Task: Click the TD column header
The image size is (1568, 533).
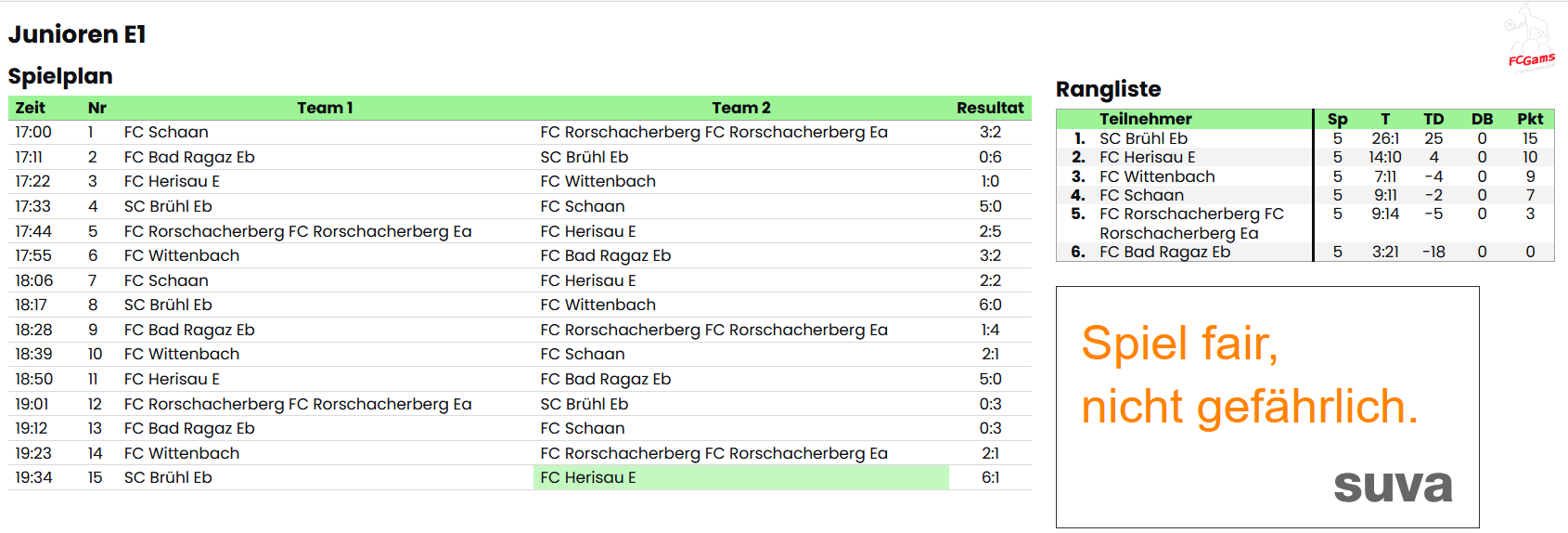Action: tap(1433, 119)
